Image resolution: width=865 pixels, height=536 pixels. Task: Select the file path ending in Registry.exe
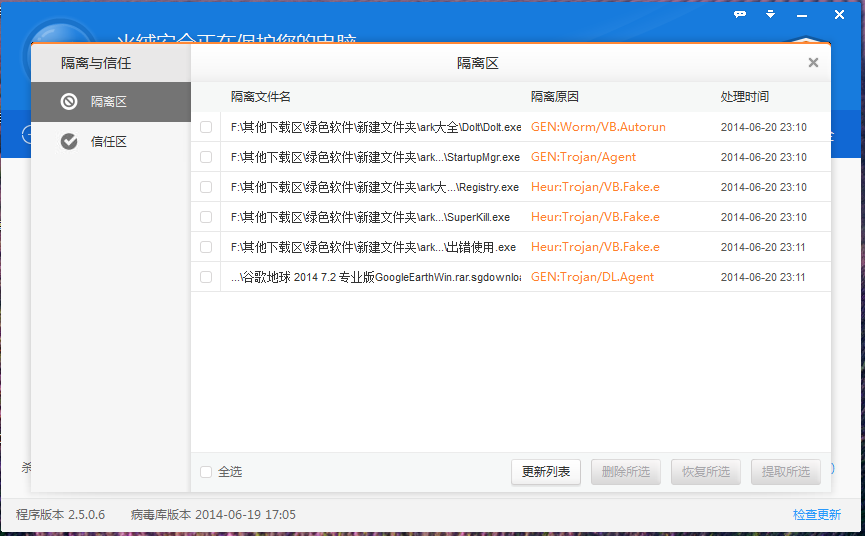pyautogui.click(x=375, y=187)
